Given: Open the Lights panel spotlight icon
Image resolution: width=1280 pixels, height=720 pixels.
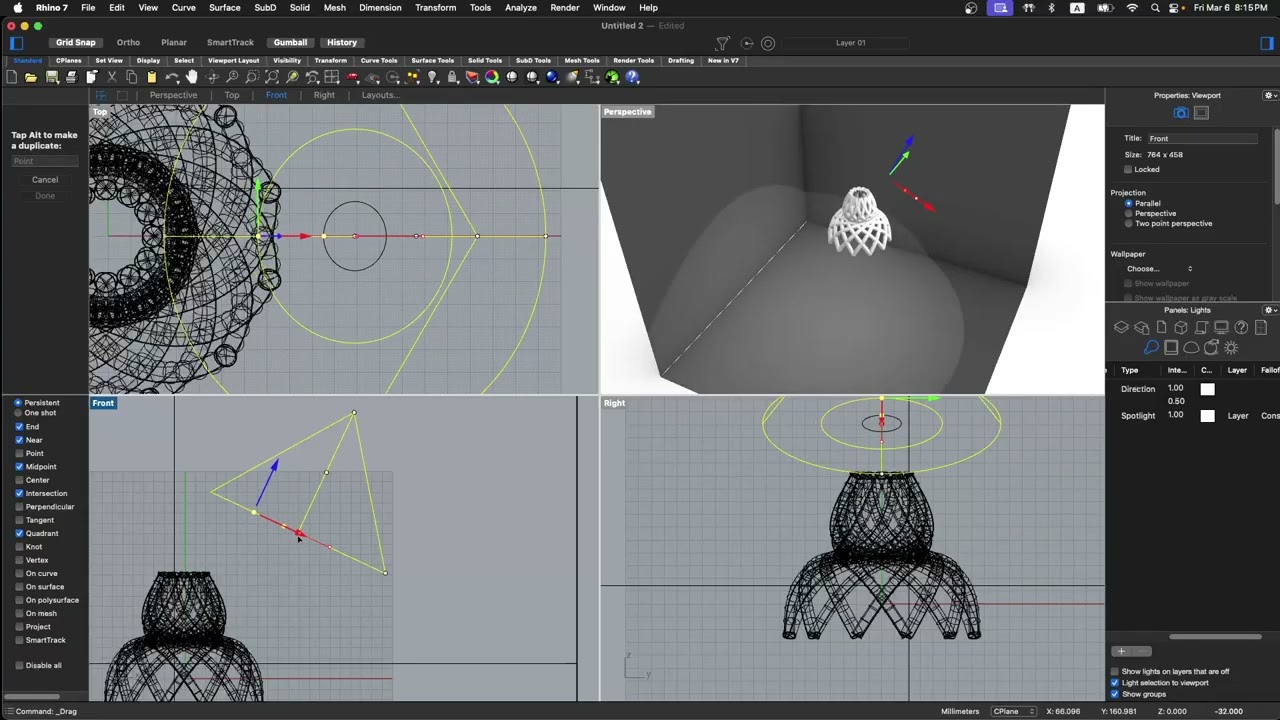Looking at the screenshot, I should point(1151,347).
